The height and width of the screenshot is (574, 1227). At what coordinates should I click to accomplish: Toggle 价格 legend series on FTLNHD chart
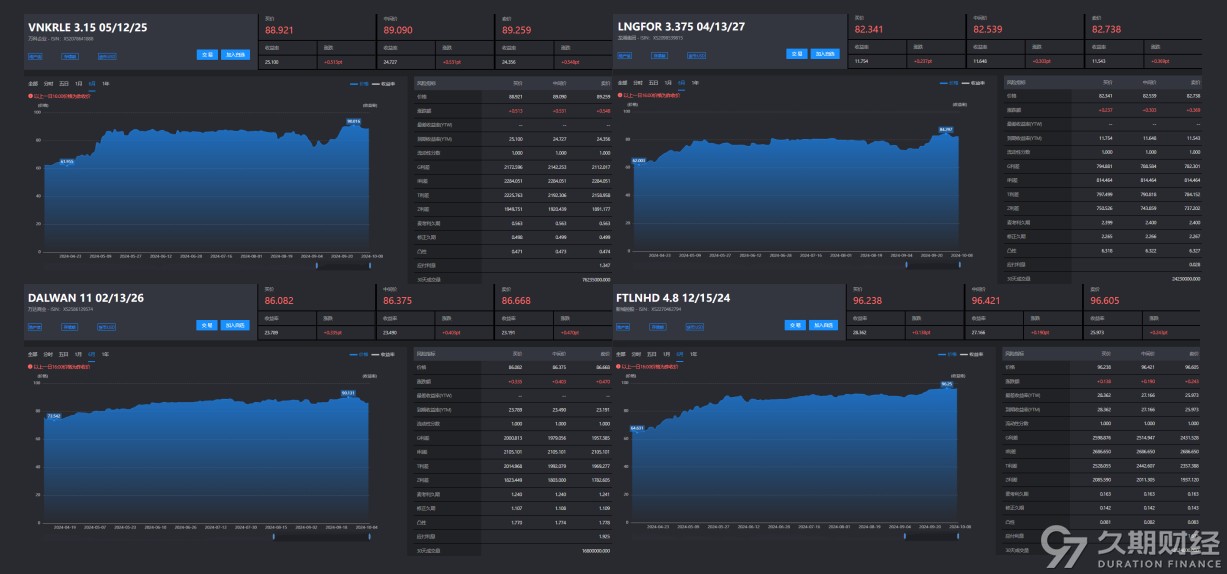(x=950, y=354)
